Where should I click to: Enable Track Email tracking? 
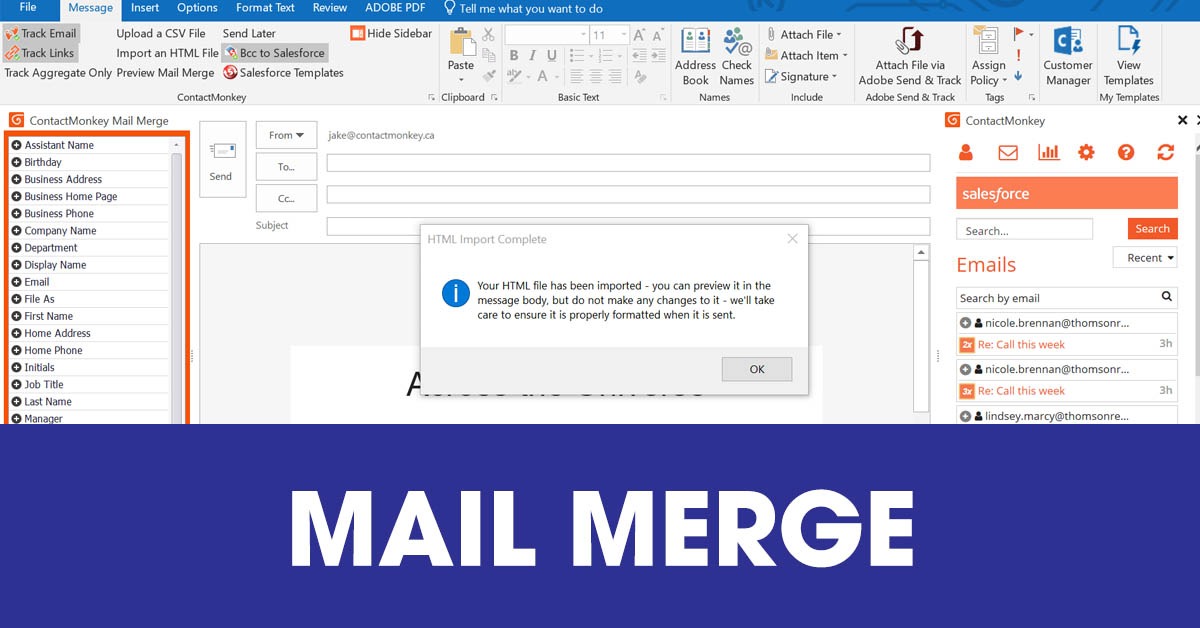point(40,32)
